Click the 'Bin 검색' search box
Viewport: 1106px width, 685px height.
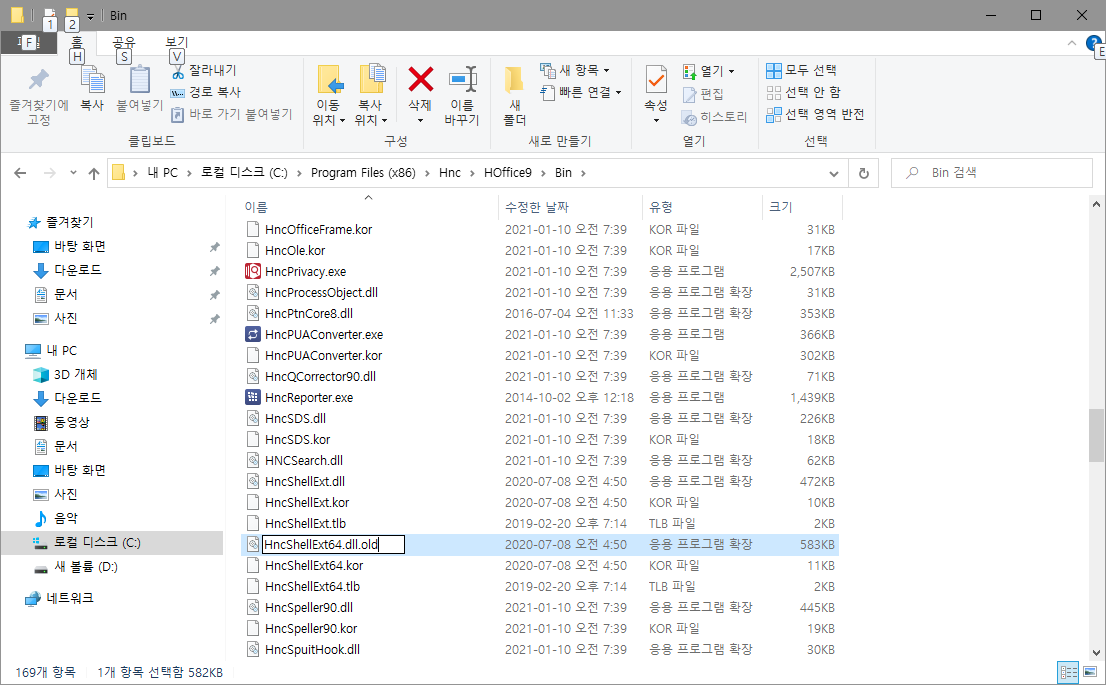(x=992, y=173)
